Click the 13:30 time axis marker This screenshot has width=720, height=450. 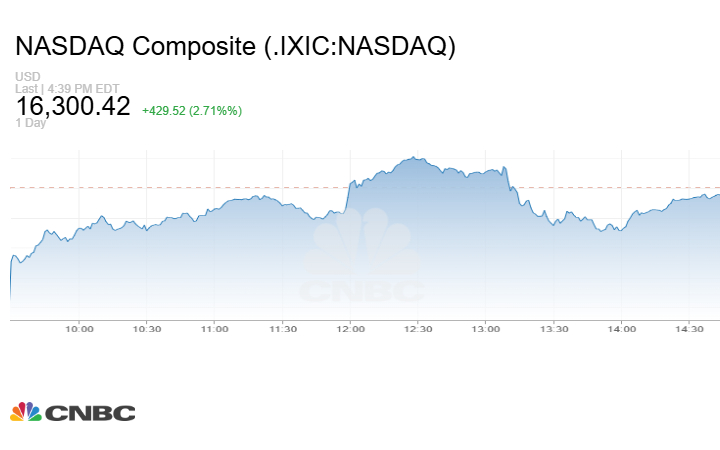(554, 328)
